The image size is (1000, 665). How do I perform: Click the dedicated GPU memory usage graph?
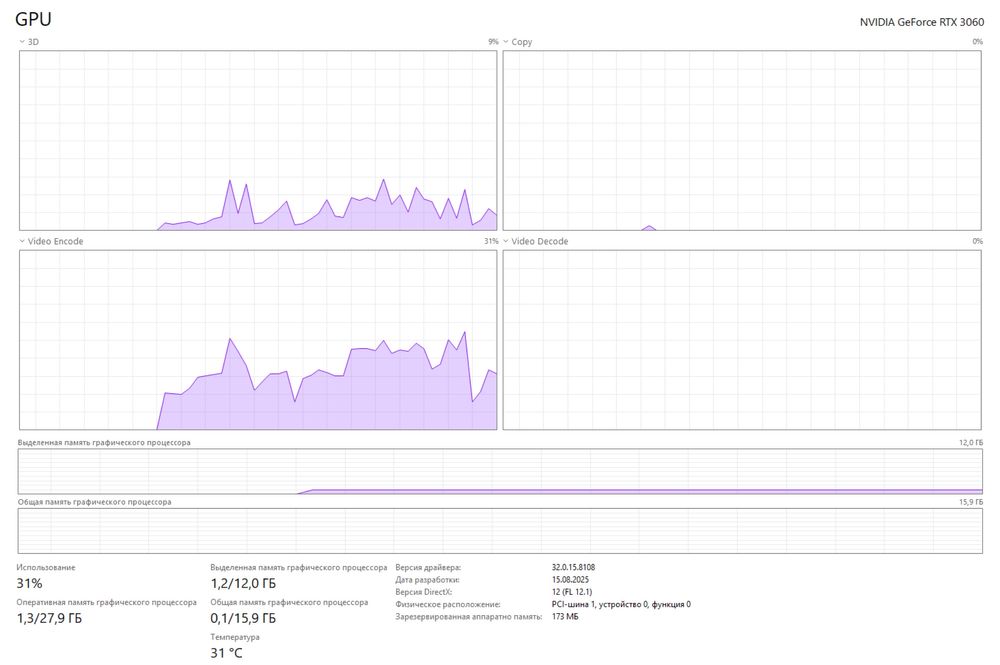[x=500, y=471]
